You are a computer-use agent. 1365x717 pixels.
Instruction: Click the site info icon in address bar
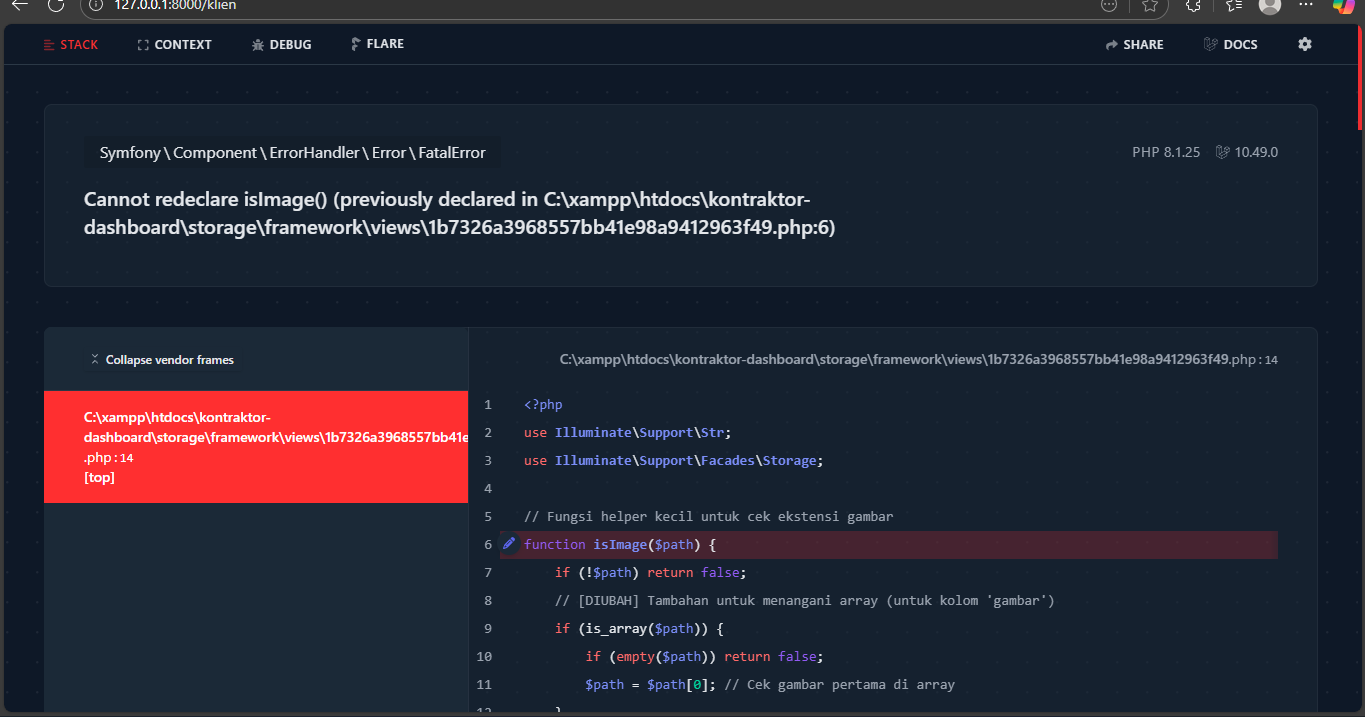tap(95, 5)
